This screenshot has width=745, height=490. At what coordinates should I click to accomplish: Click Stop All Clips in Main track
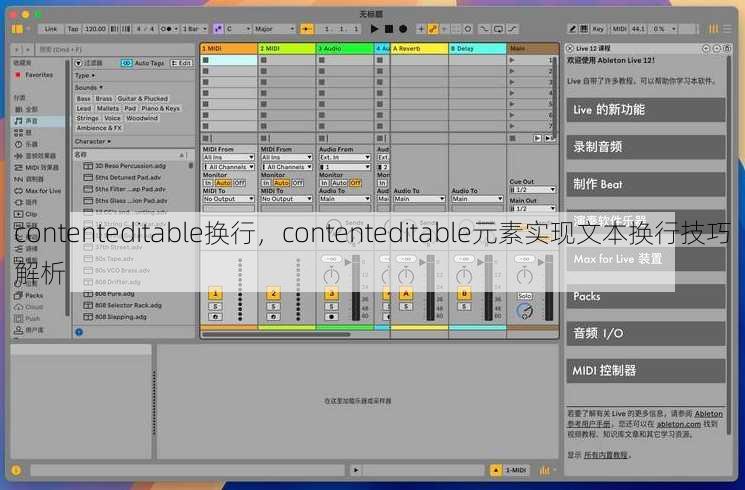(512, 138)
